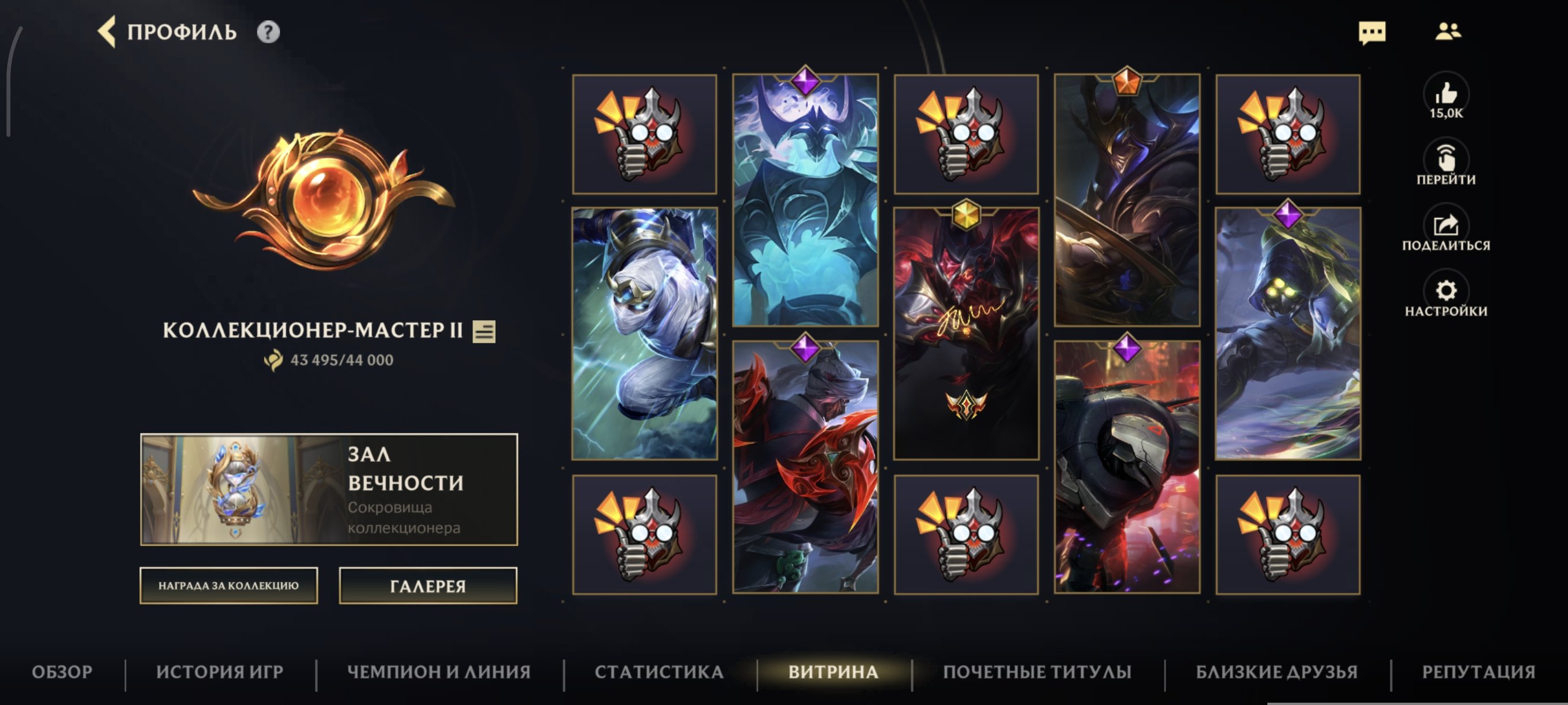Go to the Репутация tab
The width and height of the screenshot is (1568, 705).
point(1478,671)
